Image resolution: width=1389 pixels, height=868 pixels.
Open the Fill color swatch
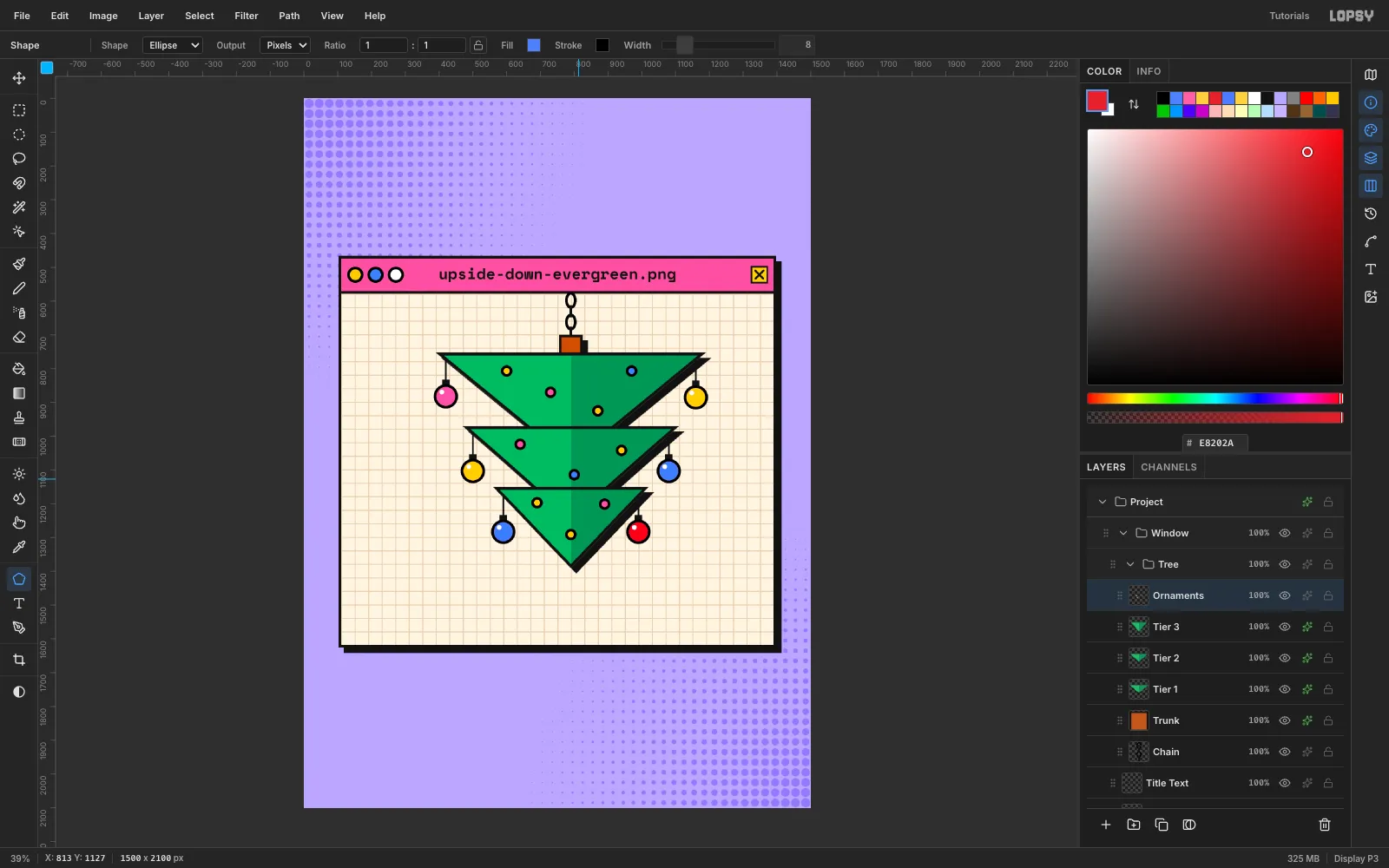pyautogui.click(x=534, y=45)
